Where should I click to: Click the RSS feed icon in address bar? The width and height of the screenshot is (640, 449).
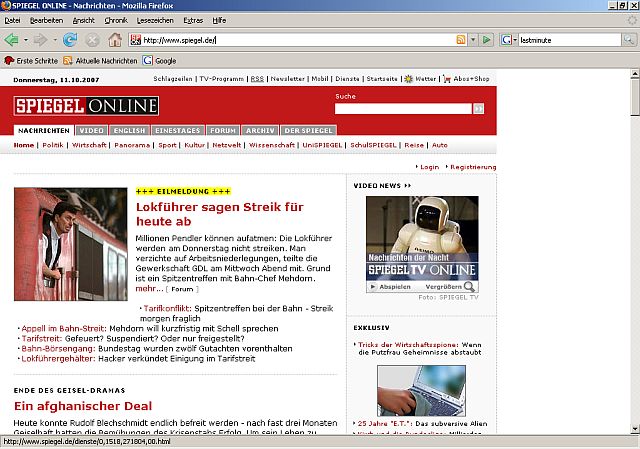click(460, 40)
